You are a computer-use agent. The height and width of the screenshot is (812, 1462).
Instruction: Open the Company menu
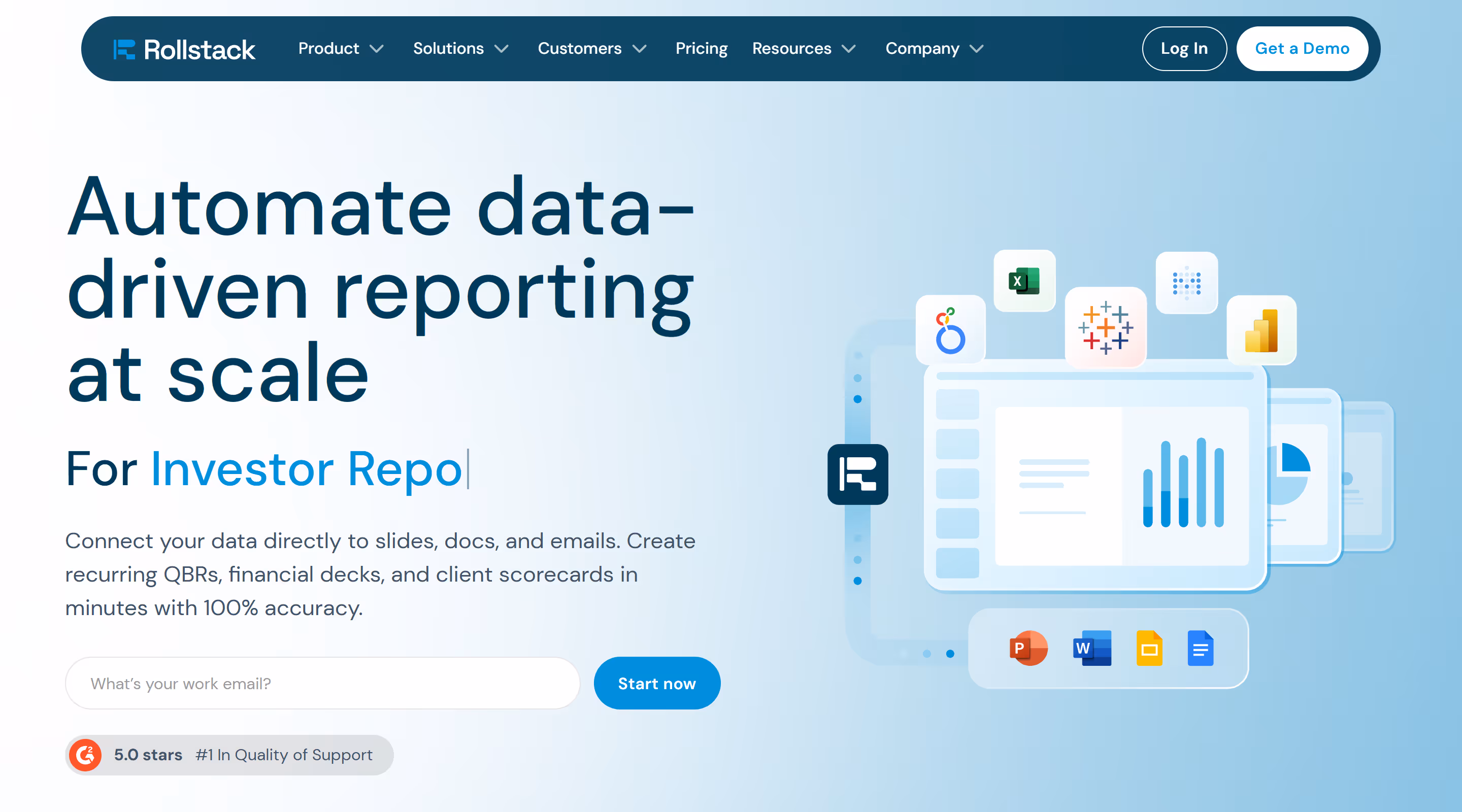pyautogui.click(x=922, y=49)
